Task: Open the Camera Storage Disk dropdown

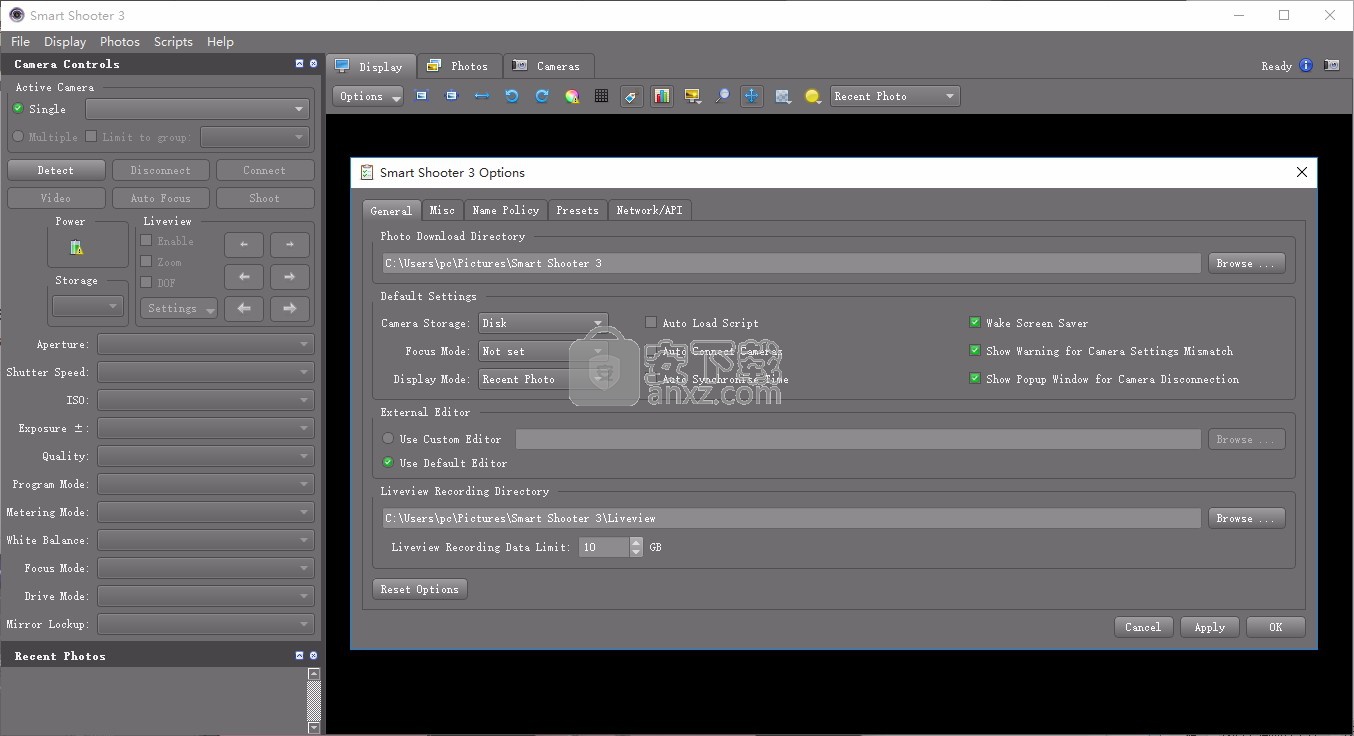Action: [543, 323]
